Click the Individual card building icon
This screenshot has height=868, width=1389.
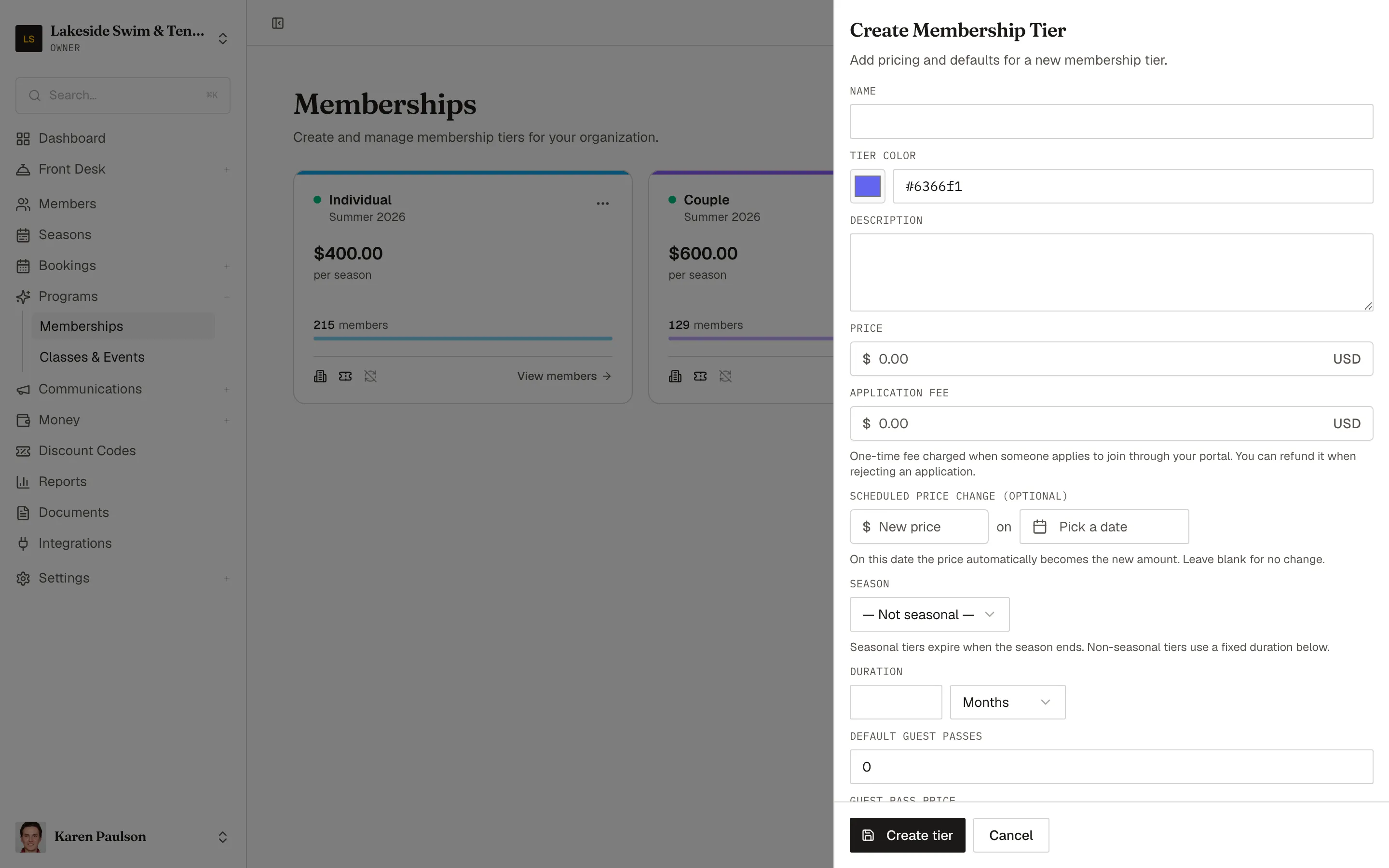(x=320, y=376)
